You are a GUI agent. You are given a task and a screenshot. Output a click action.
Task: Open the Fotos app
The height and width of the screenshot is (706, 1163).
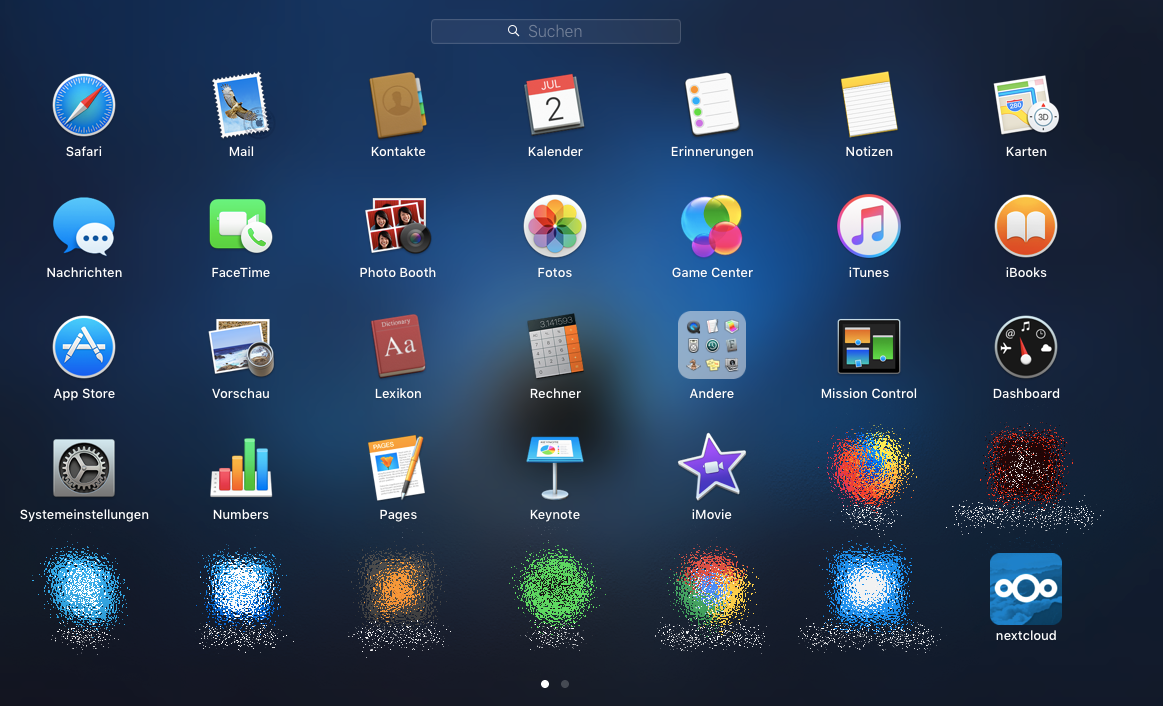[x=555, y=226]
